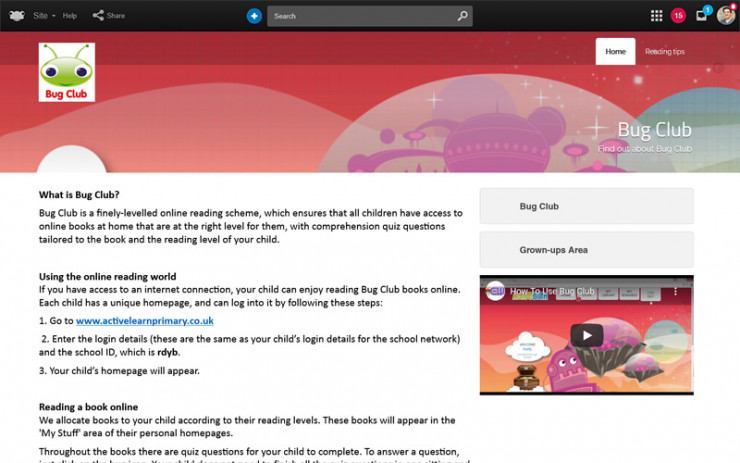Click the video channel avatar icon
Screen dimensions: 740x463
coord(496,291)
